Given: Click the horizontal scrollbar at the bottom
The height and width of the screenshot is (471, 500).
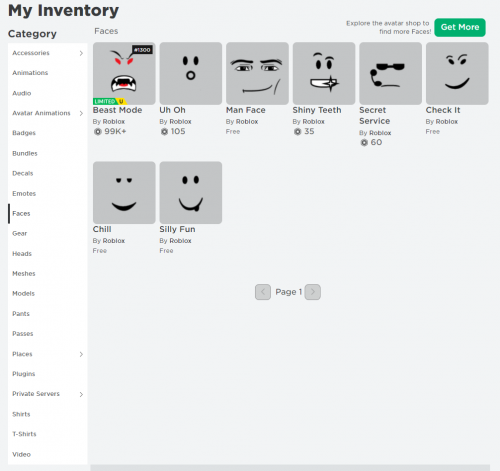Looking at the screenshot, I should [x=290, y=468].
